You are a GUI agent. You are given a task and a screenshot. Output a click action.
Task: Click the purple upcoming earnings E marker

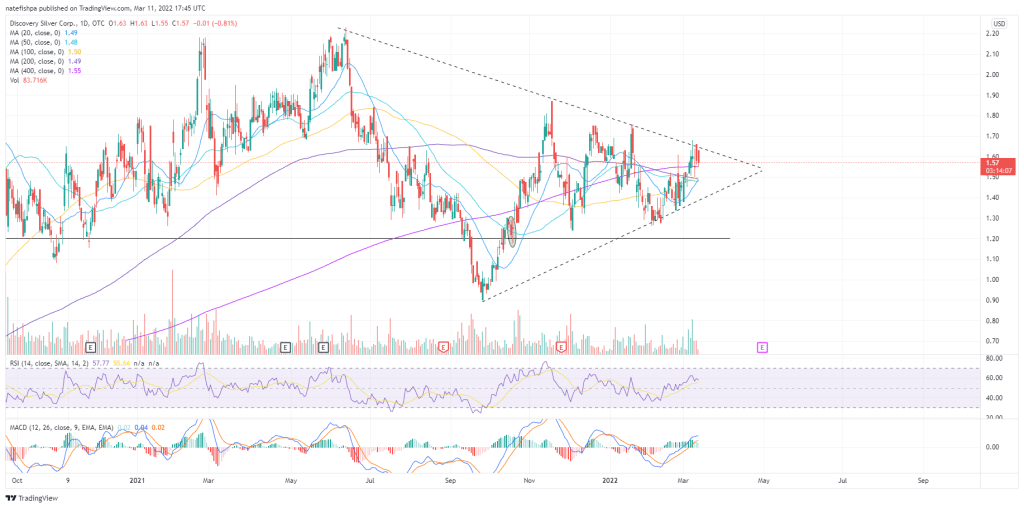(762, 347)
